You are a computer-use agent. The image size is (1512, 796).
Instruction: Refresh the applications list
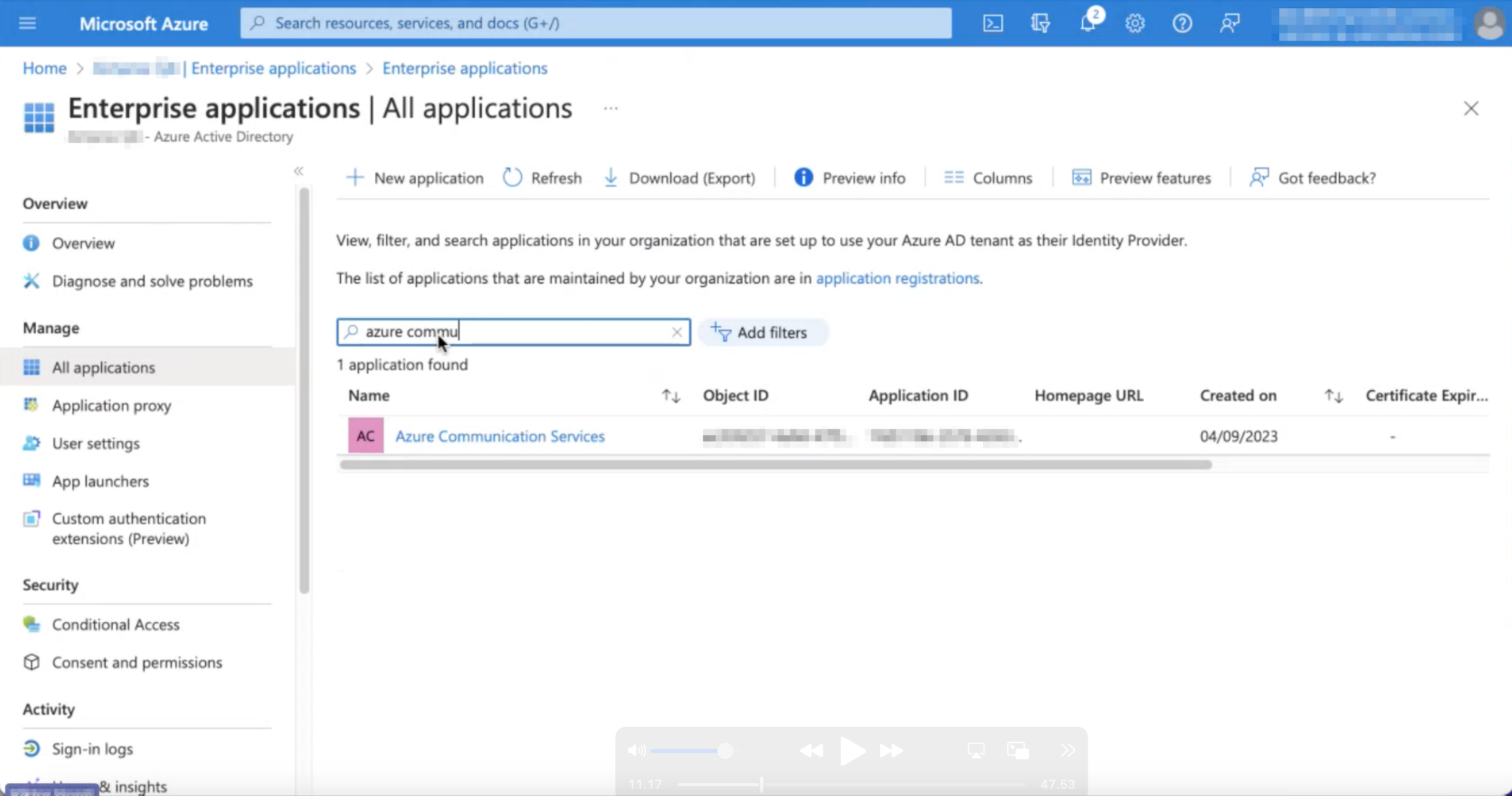[542, 178]
